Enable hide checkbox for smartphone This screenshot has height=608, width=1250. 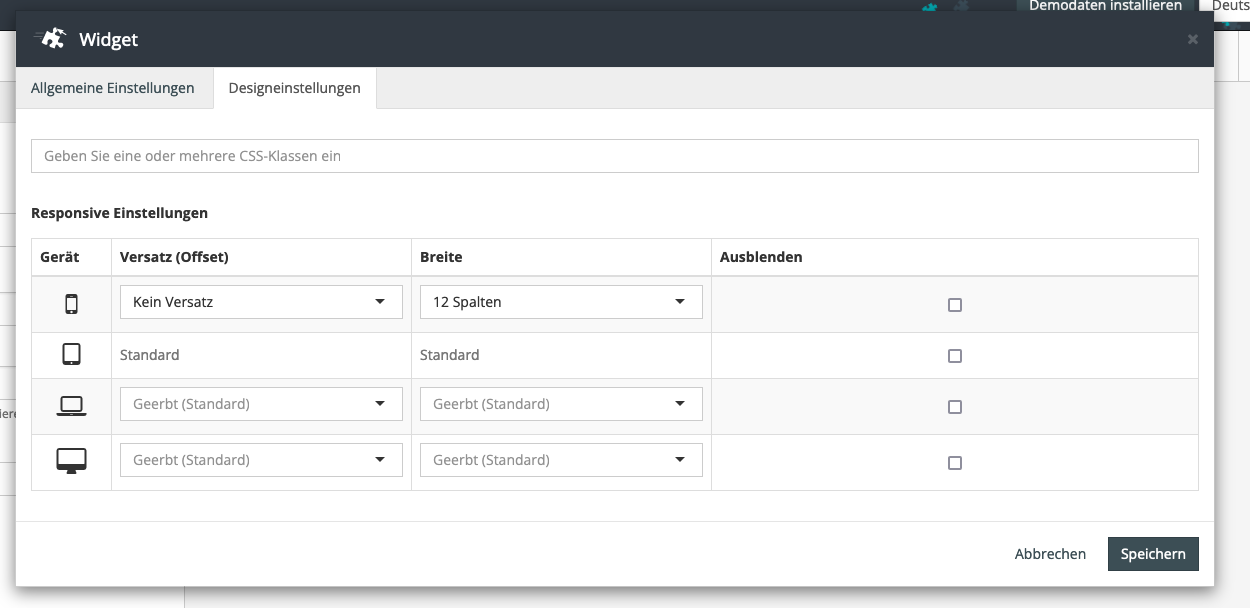pyautogui.click(x=954, y=305)
